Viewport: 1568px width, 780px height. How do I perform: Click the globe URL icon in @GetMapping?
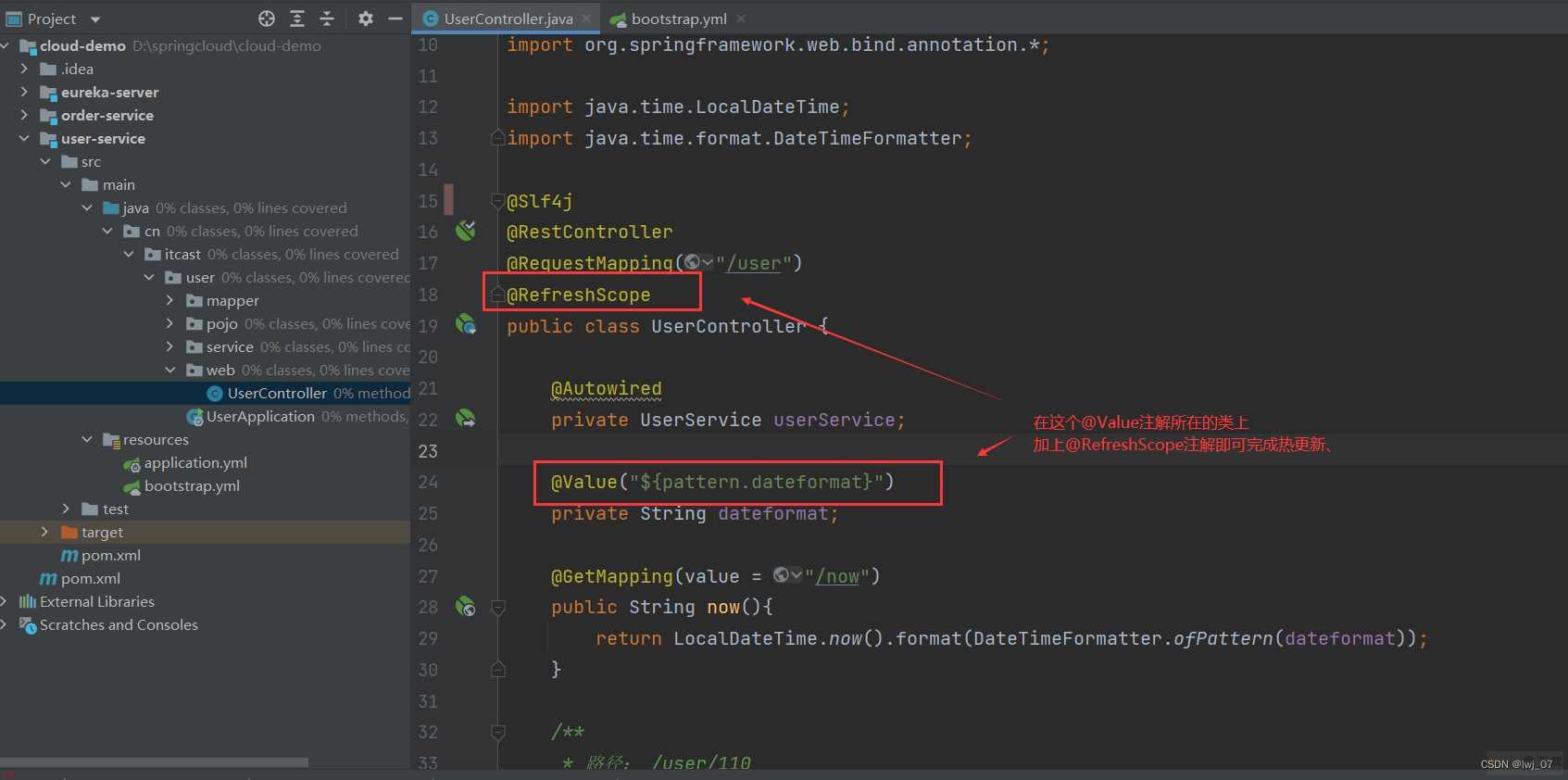click(782, 575)
